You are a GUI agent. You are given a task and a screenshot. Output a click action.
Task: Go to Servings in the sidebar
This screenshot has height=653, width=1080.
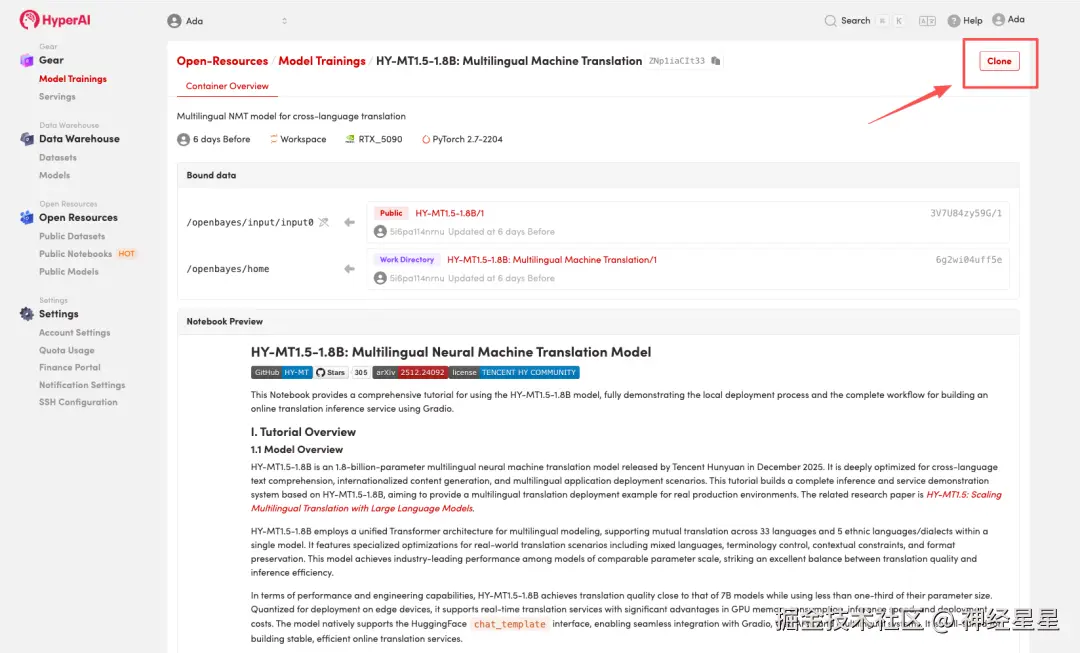pyautogui.click(x=57, y=96)
